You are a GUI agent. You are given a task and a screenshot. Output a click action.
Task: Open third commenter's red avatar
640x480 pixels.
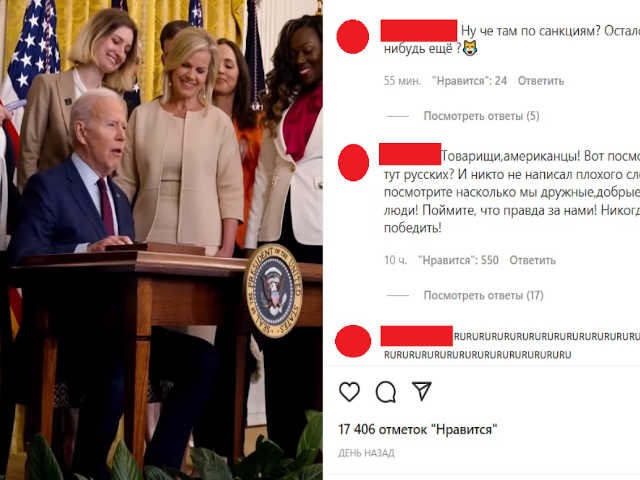coord(353,341)
